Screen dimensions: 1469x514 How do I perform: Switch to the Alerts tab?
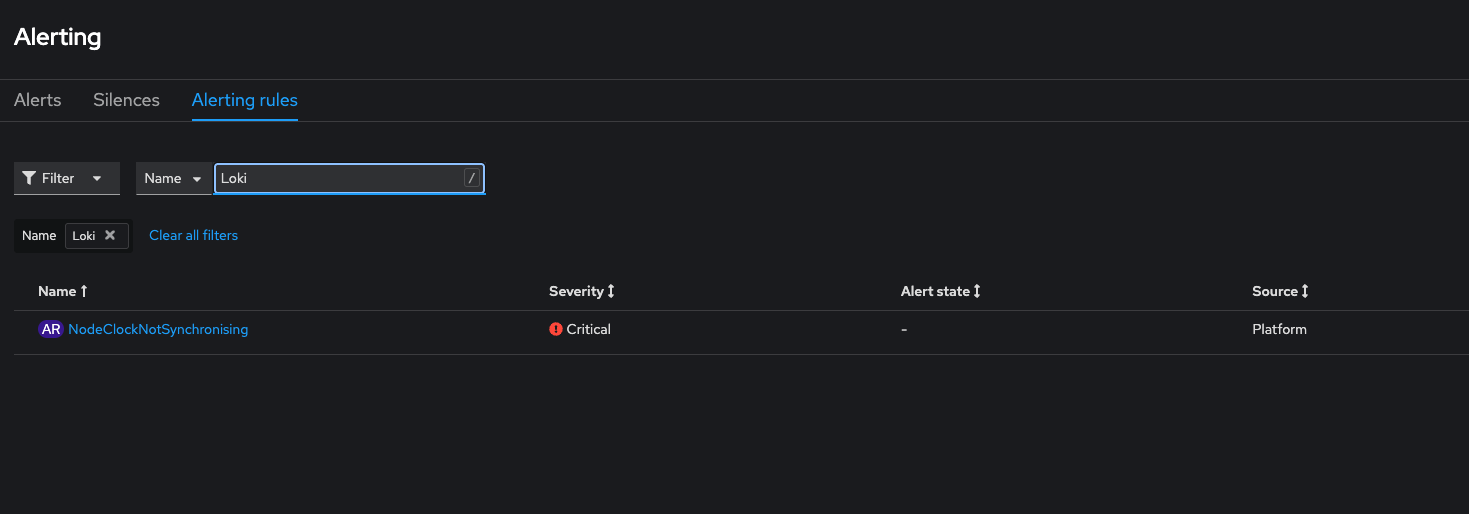[x=38, y=100]
